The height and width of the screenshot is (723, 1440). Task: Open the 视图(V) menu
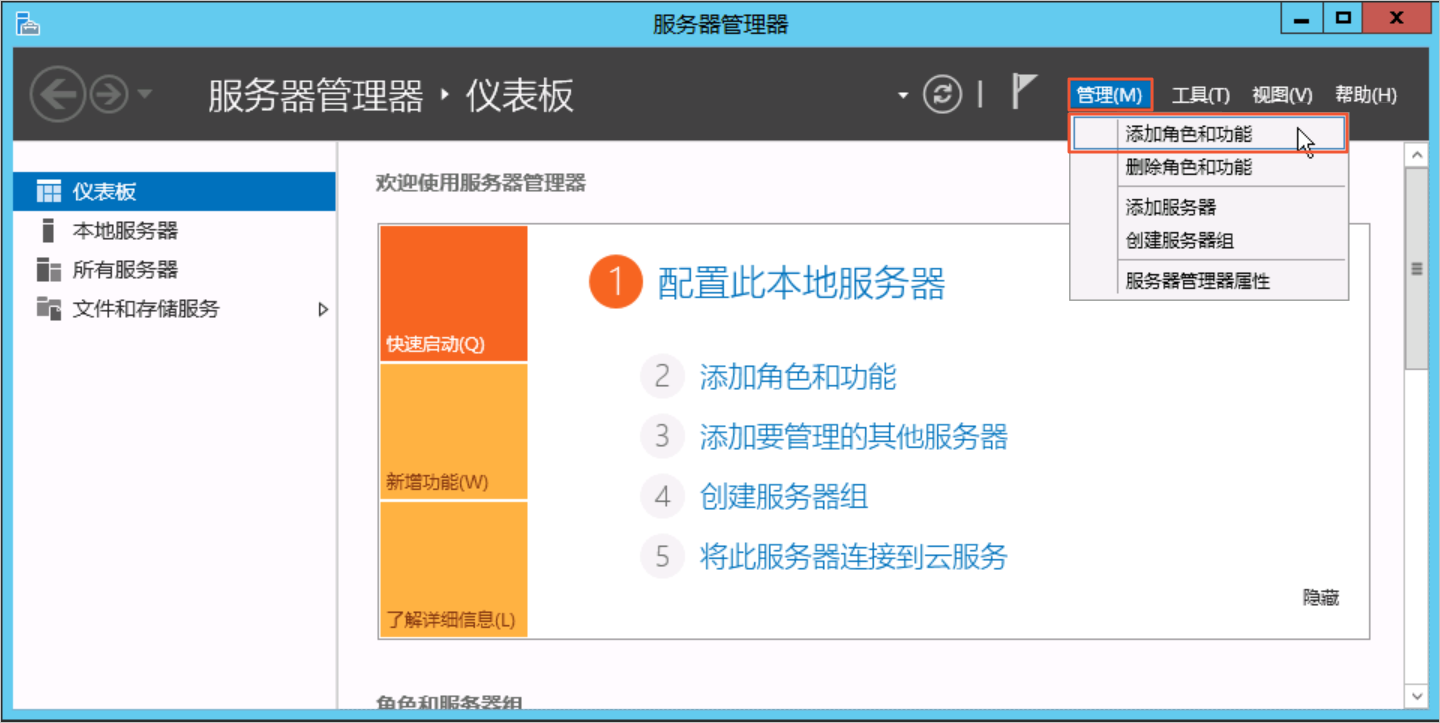(1282, 95)
